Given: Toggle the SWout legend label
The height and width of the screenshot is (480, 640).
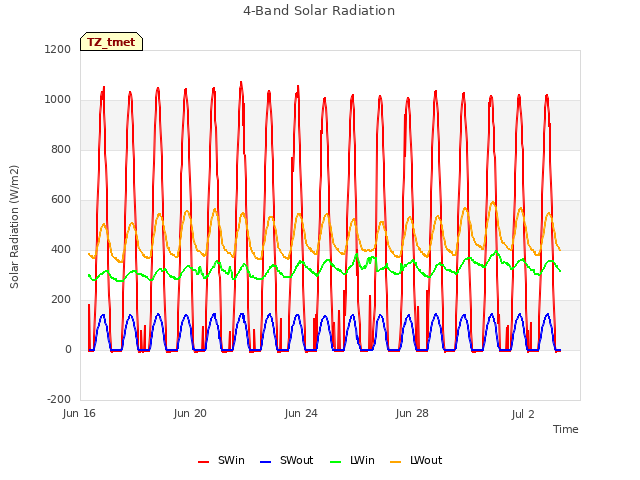Looking at the screenshot, I should tap(296, 460).
